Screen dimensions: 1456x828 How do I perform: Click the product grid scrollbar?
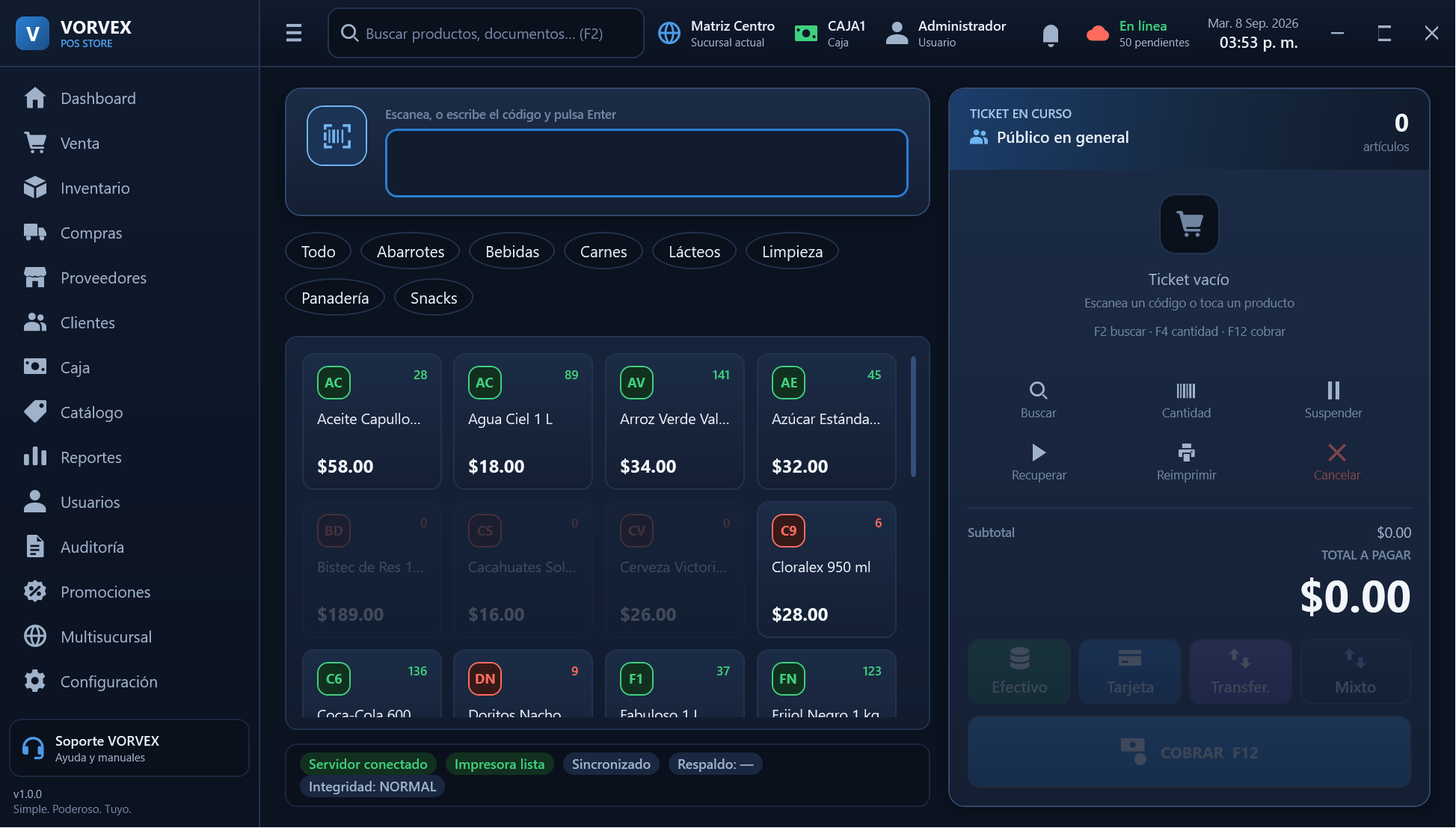(x=913, y=417)
